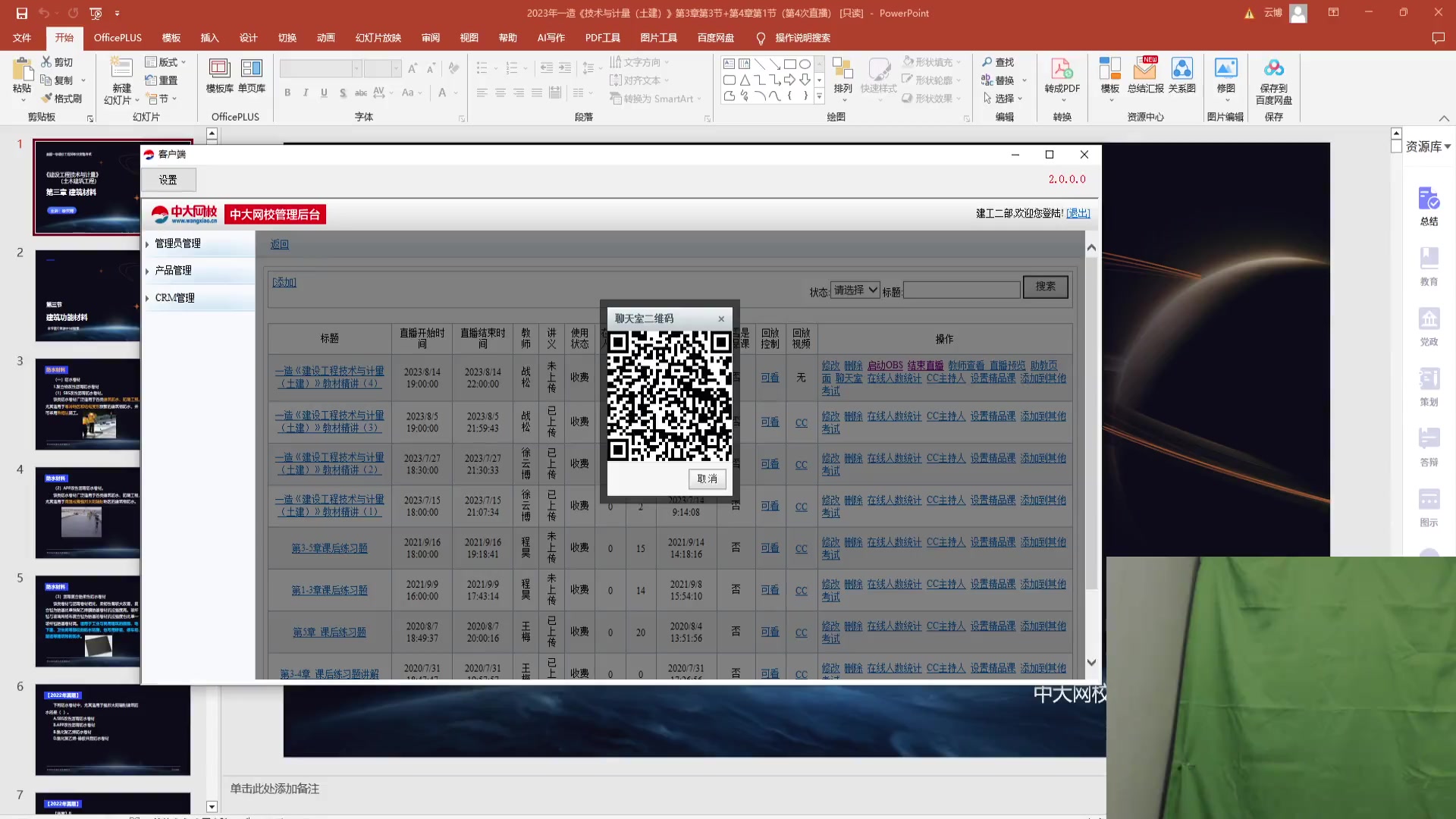Click the Summary Report (总结汇报) icon
The width and height of the screenshot is (1456, 819).
pos(1145,68)
